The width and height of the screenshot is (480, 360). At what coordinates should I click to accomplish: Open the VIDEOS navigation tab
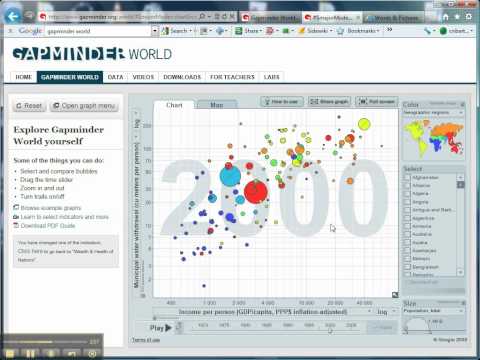143,77
